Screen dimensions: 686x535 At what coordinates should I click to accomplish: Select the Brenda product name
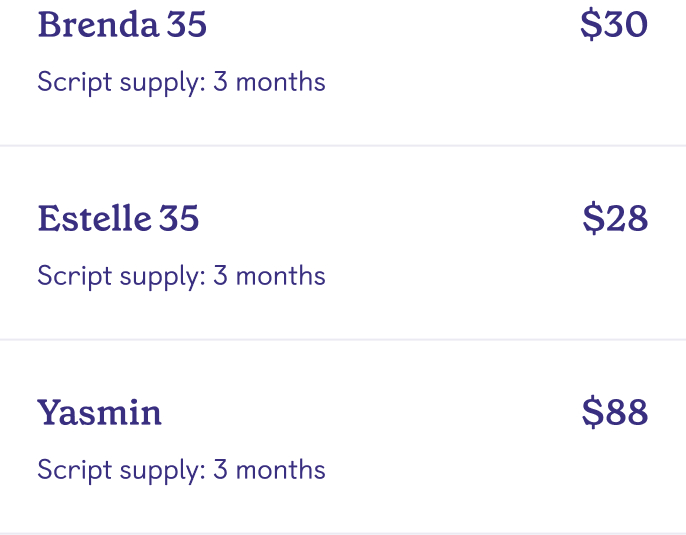[97, 25]
